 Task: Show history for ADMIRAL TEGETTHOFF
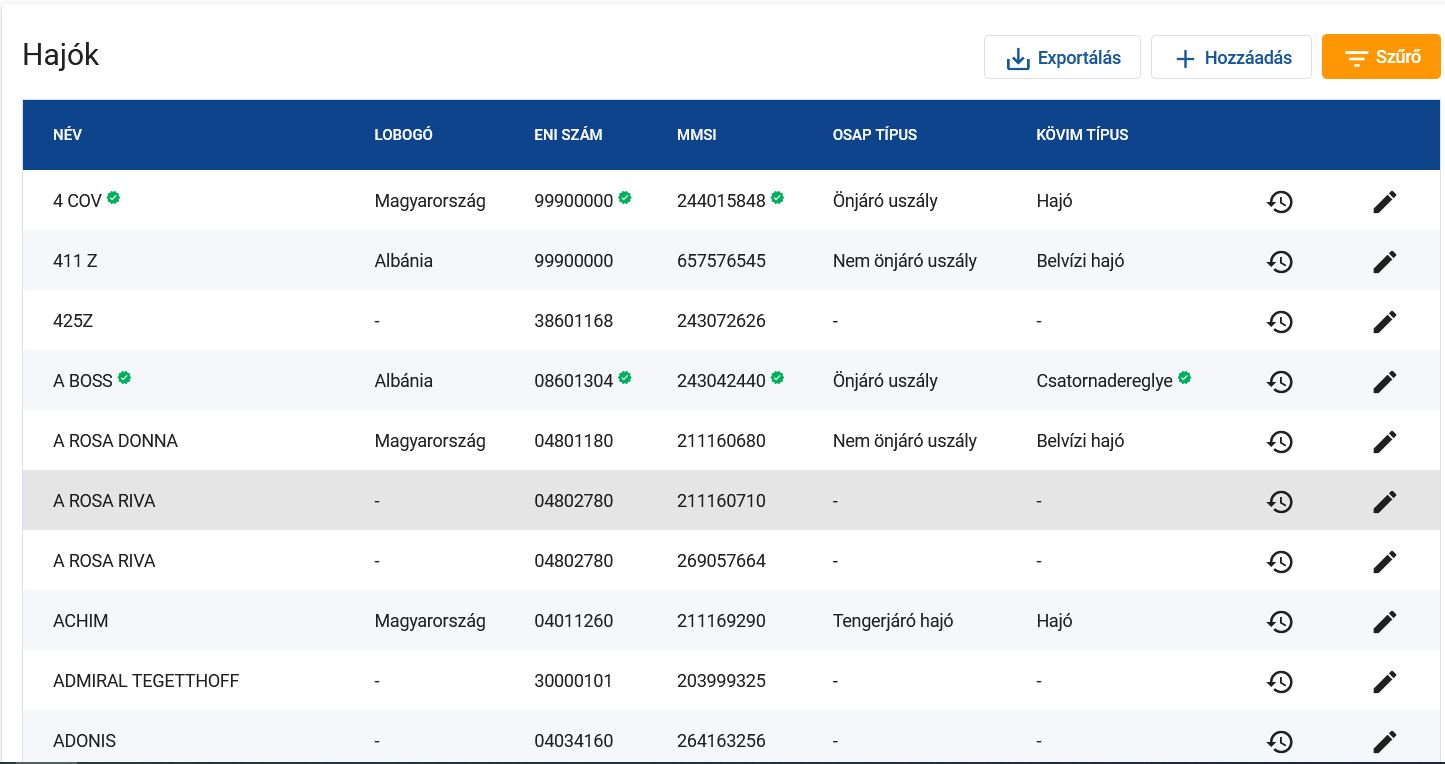1279,681
